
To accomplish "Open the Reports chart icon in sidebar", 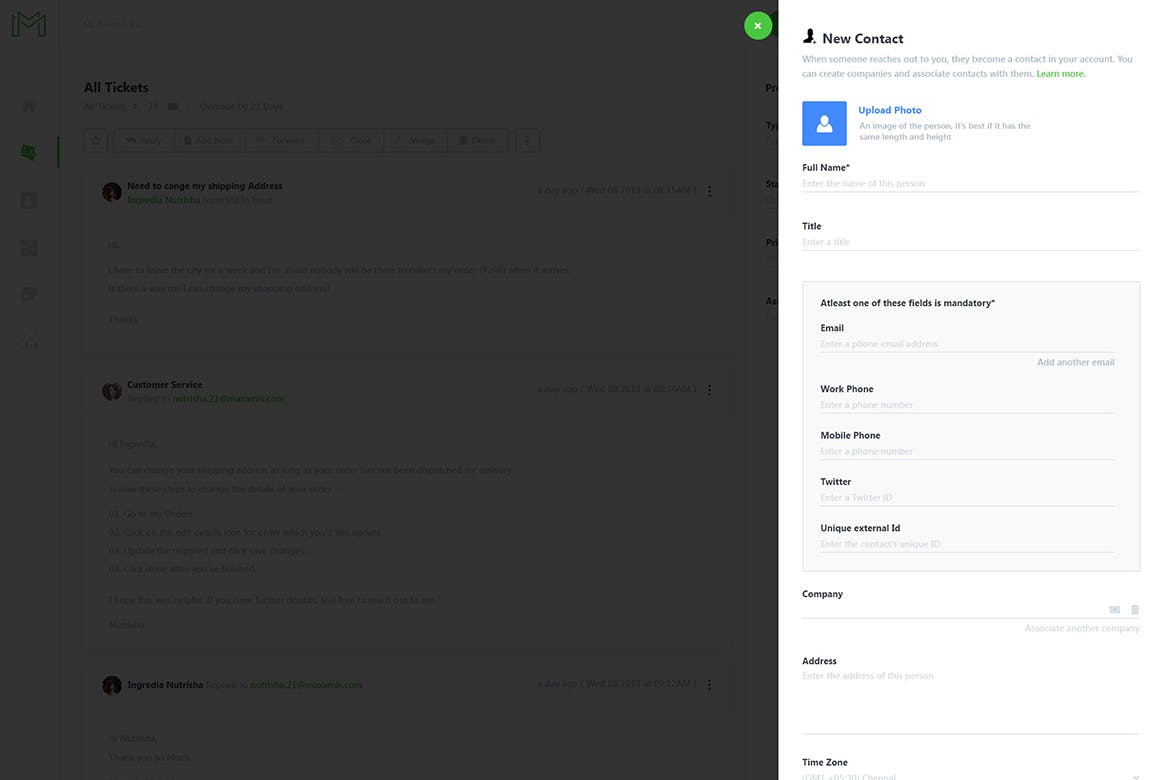I will pos(29,342).
